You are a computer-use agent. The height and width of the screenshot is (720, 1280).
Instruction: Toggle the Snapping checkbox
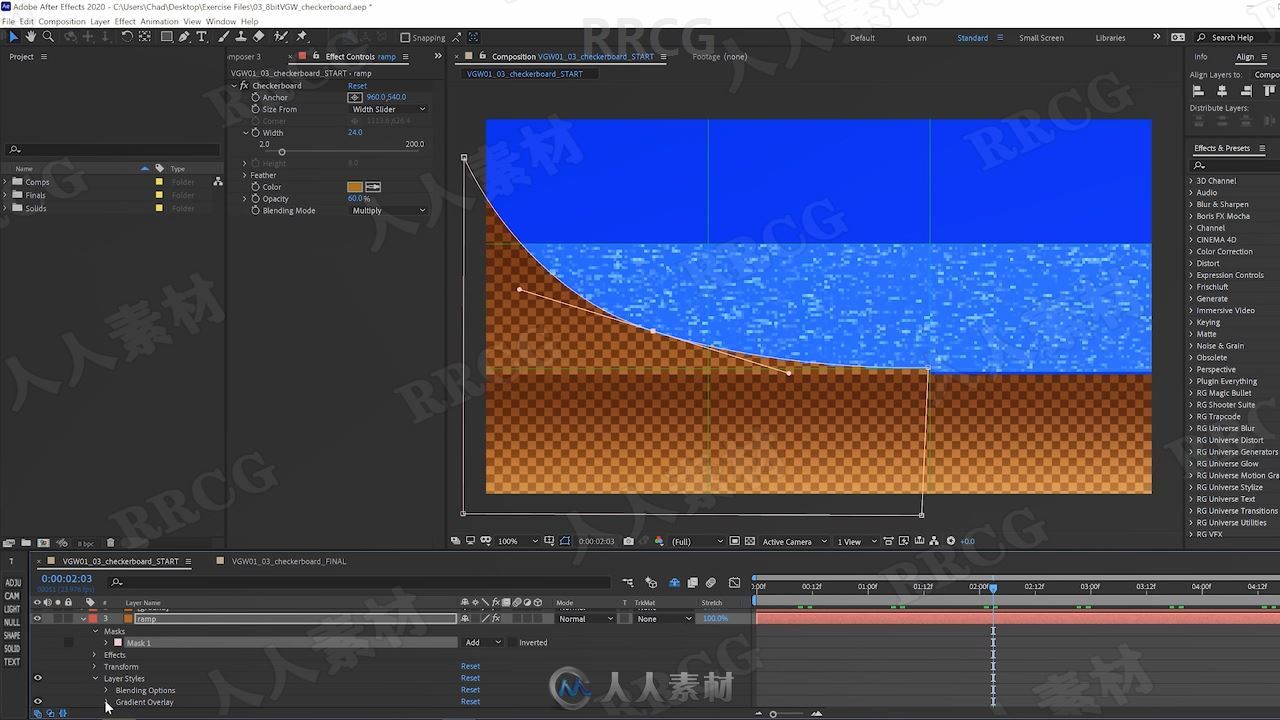tap(405, 38)
